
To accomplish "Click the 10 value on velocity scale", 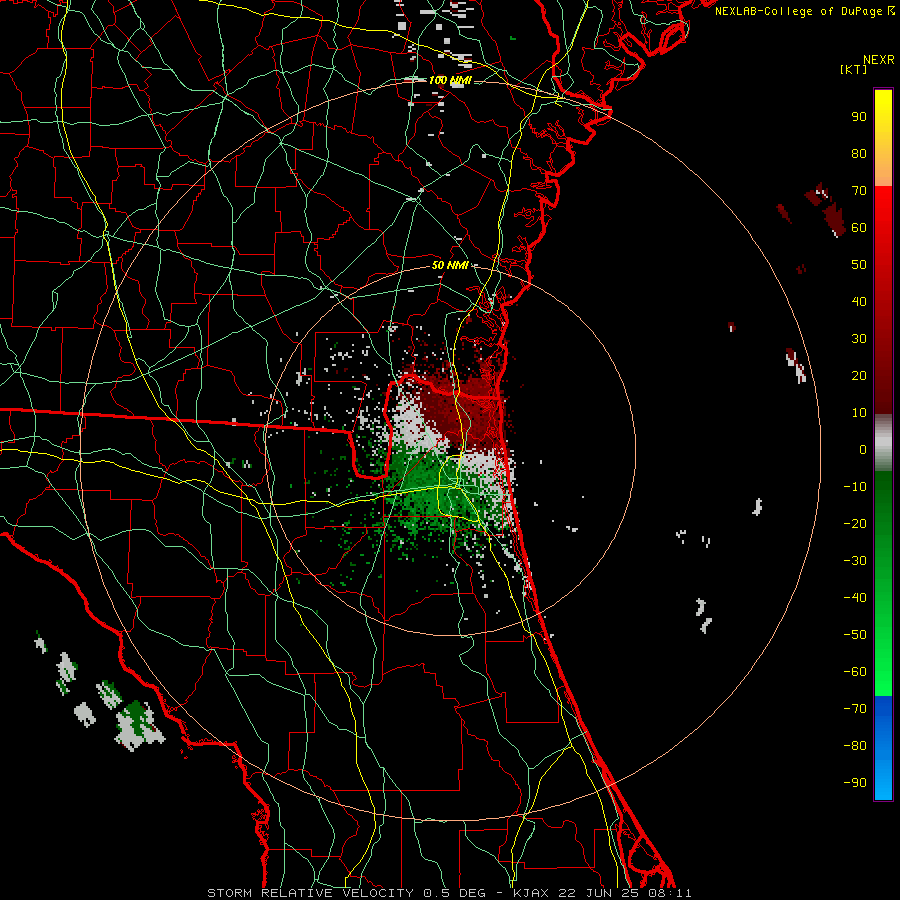I will coord(859,413).
